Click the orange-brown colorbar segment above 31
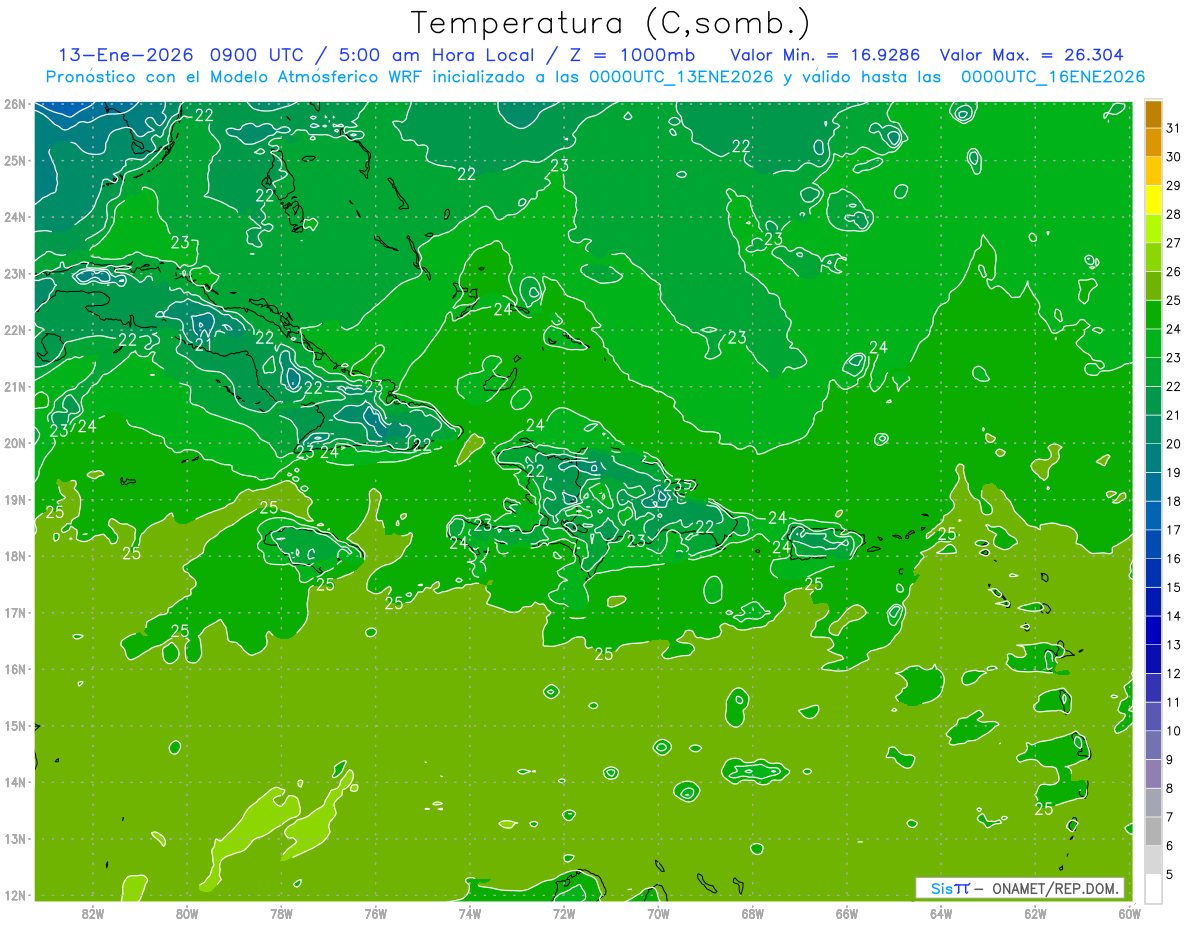The height and width of the screenshot is (927, 1200). tap(1153, 114)
